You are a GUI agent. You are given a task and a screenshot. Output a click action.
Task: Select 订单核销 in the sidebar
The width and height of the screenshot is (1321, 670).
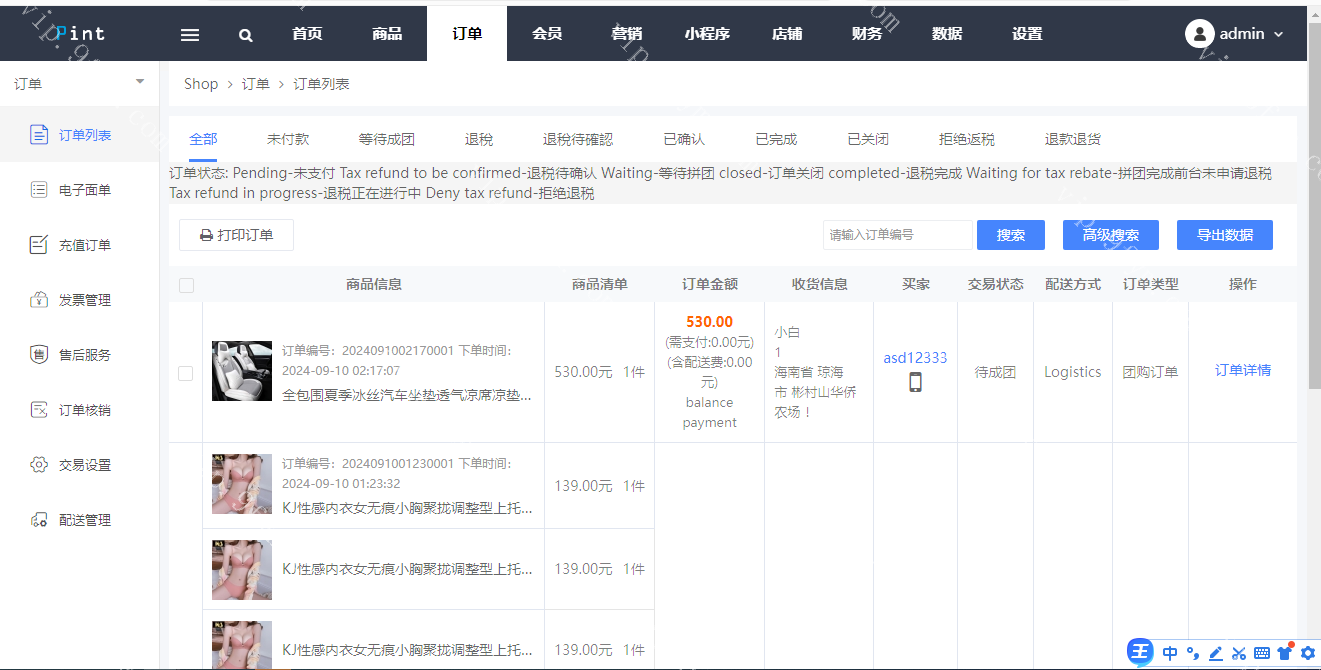pyautogui.click(x=84, y=410)
